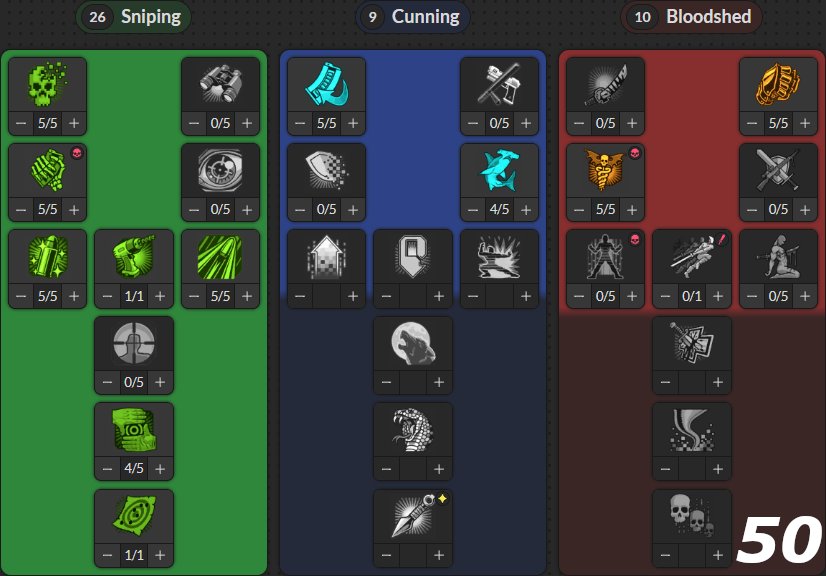The height and width of the screenshot is (576, 826).
Task: Click the tornado skill icon in Bloodshed
Action: coord(692,430)
